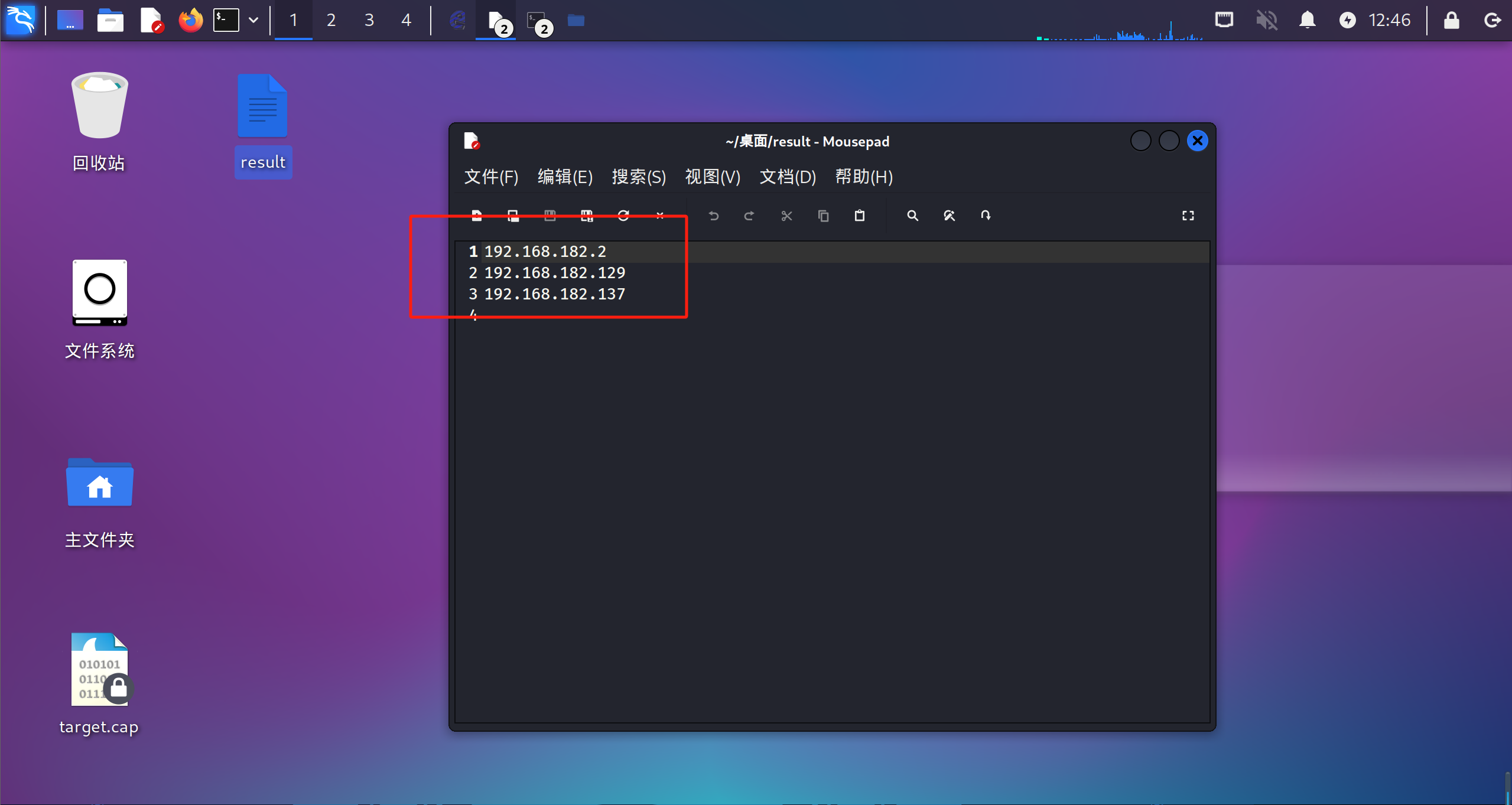Image resolution: width=1512 pixels, height=805 pixels.
Task: Switch to workspace 3
Action: point(369,20)
